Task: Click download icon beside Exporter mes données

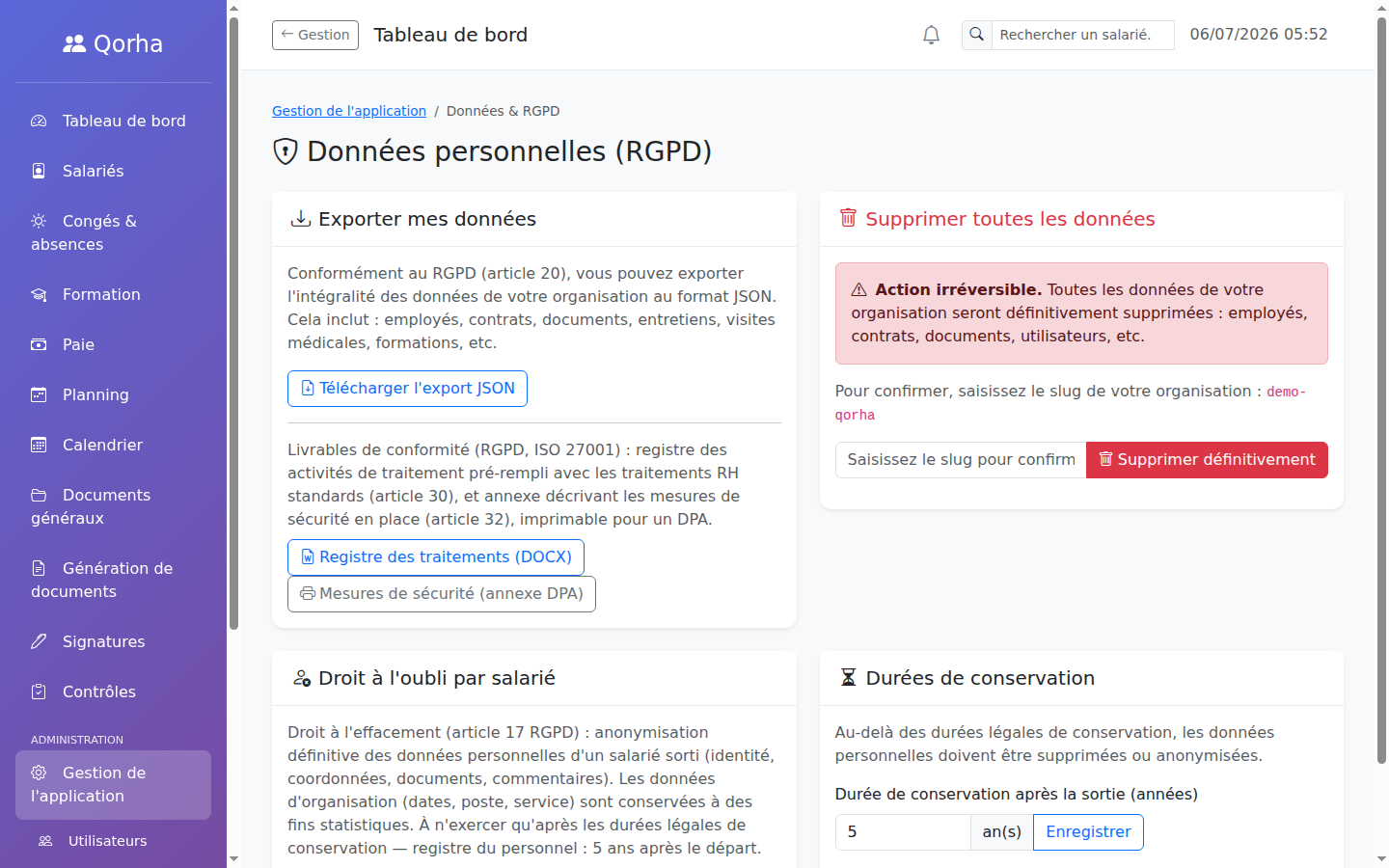Action: (x=301, y=219)
